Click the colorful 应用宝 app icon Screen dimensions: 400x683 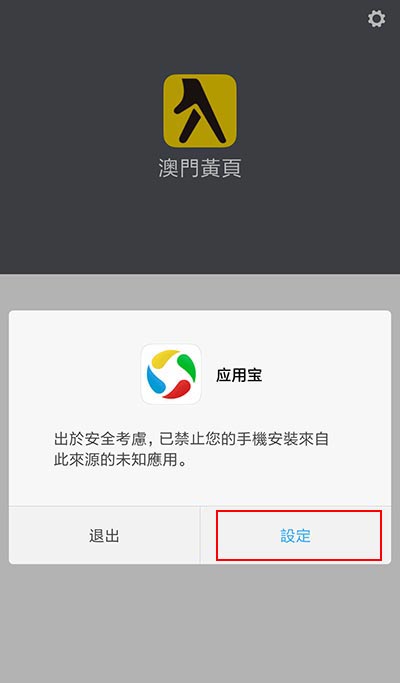[x=171, y=374]
